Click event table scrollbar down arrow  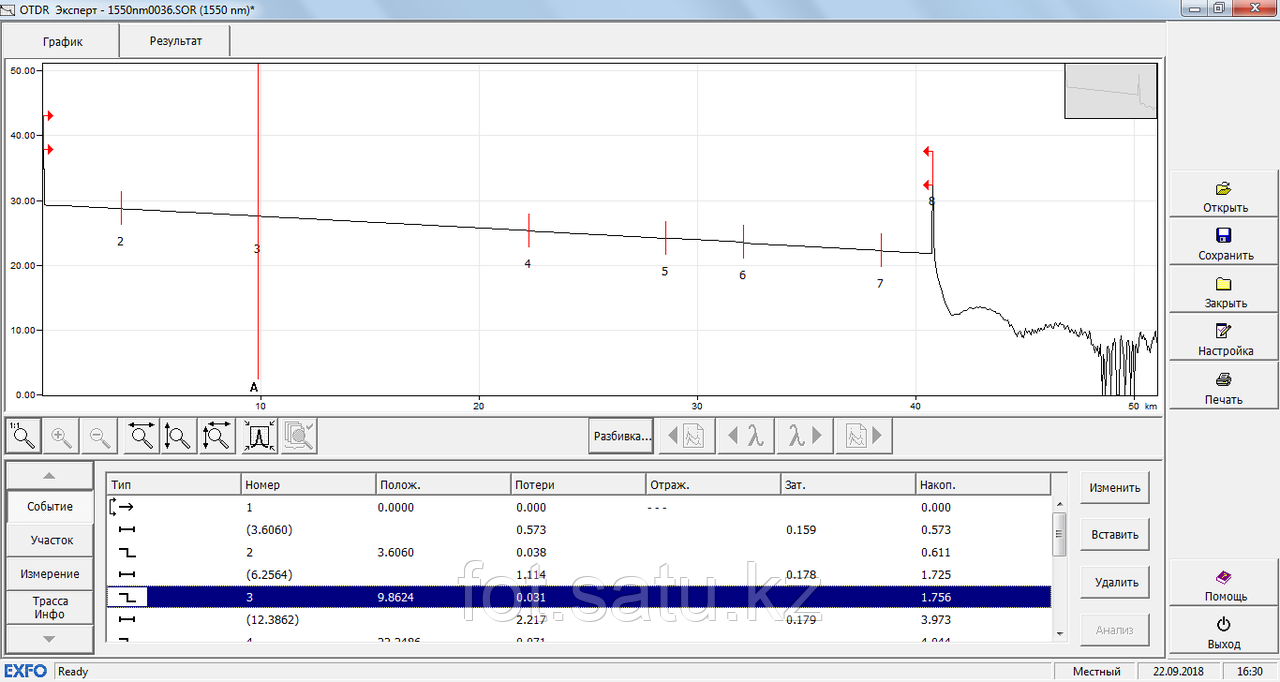point(1059,633)
